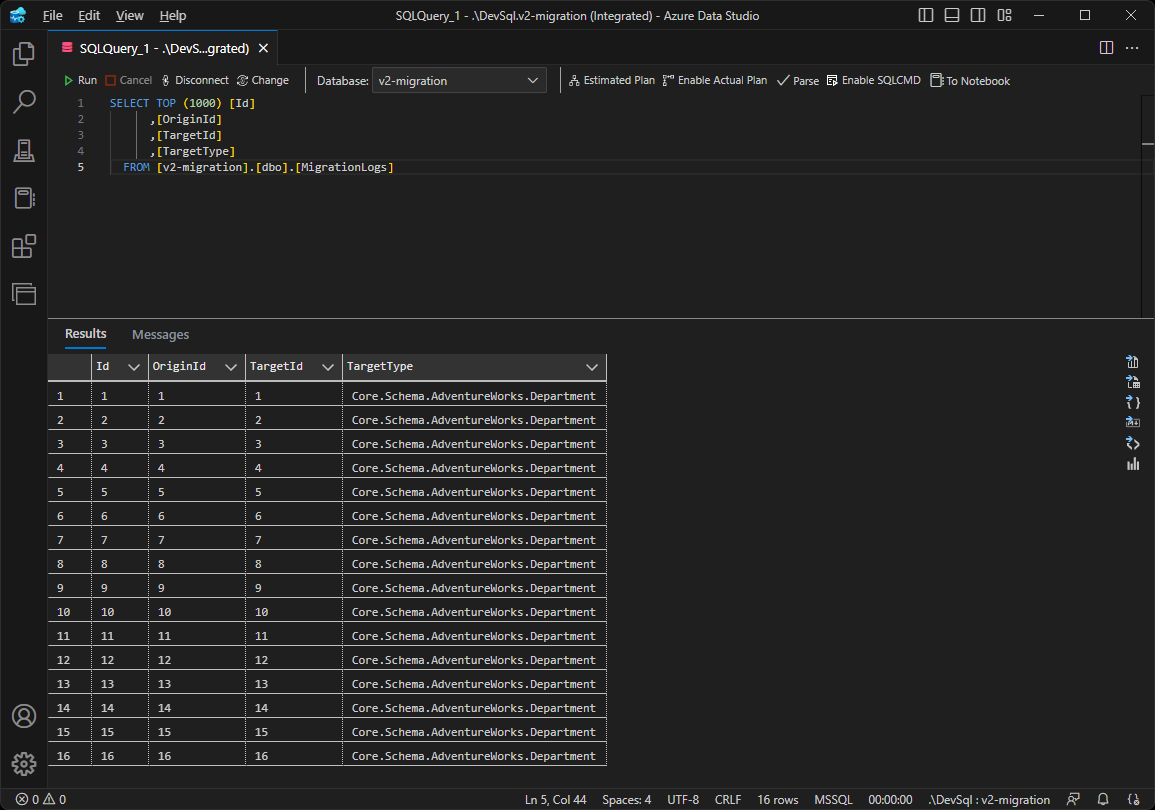Click Change connection button

[x=263, y=80]
